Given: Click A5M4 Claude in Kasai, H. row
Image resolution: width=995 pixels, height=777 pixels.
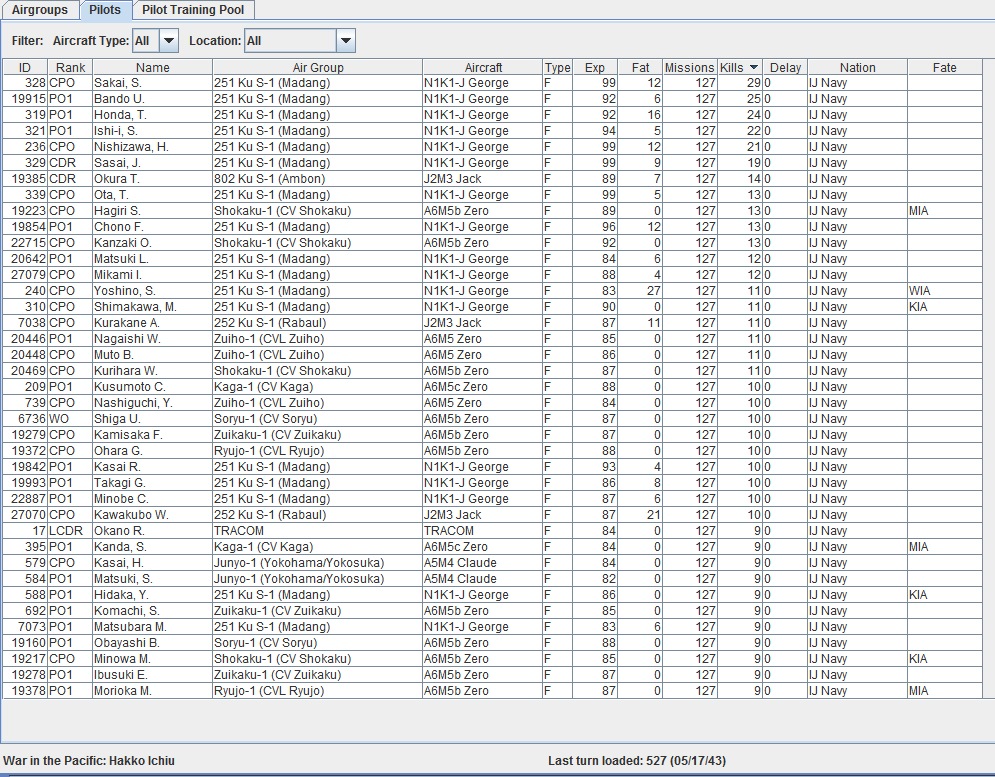Looking at the screenshot, I should point(460,562).
